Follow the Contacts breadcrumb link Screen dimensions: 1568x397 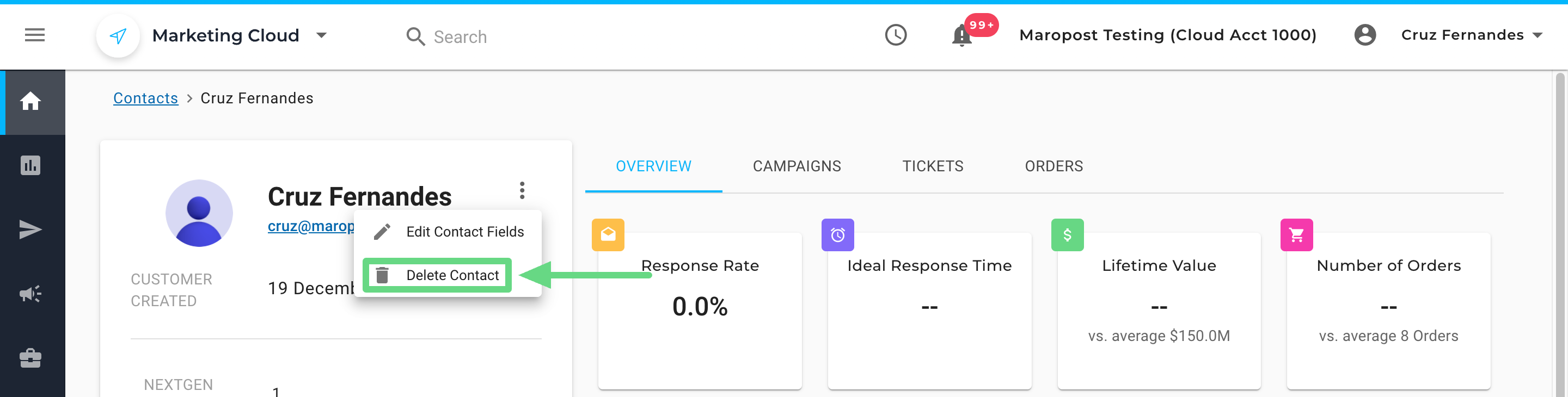145,98
